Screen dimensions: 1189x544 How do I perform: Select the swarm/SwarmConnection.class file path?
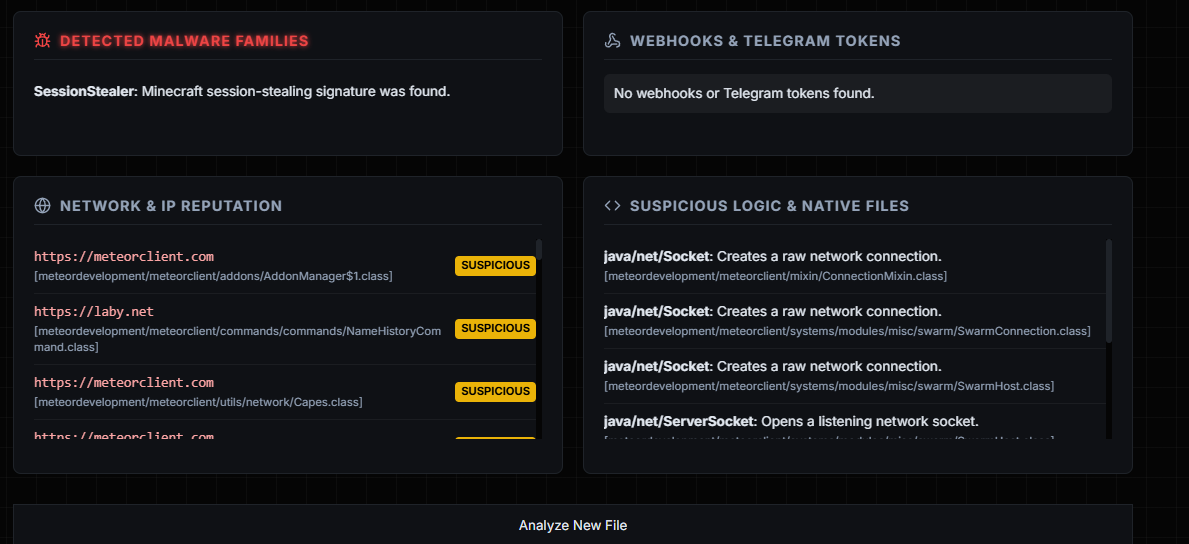(847, 332)
